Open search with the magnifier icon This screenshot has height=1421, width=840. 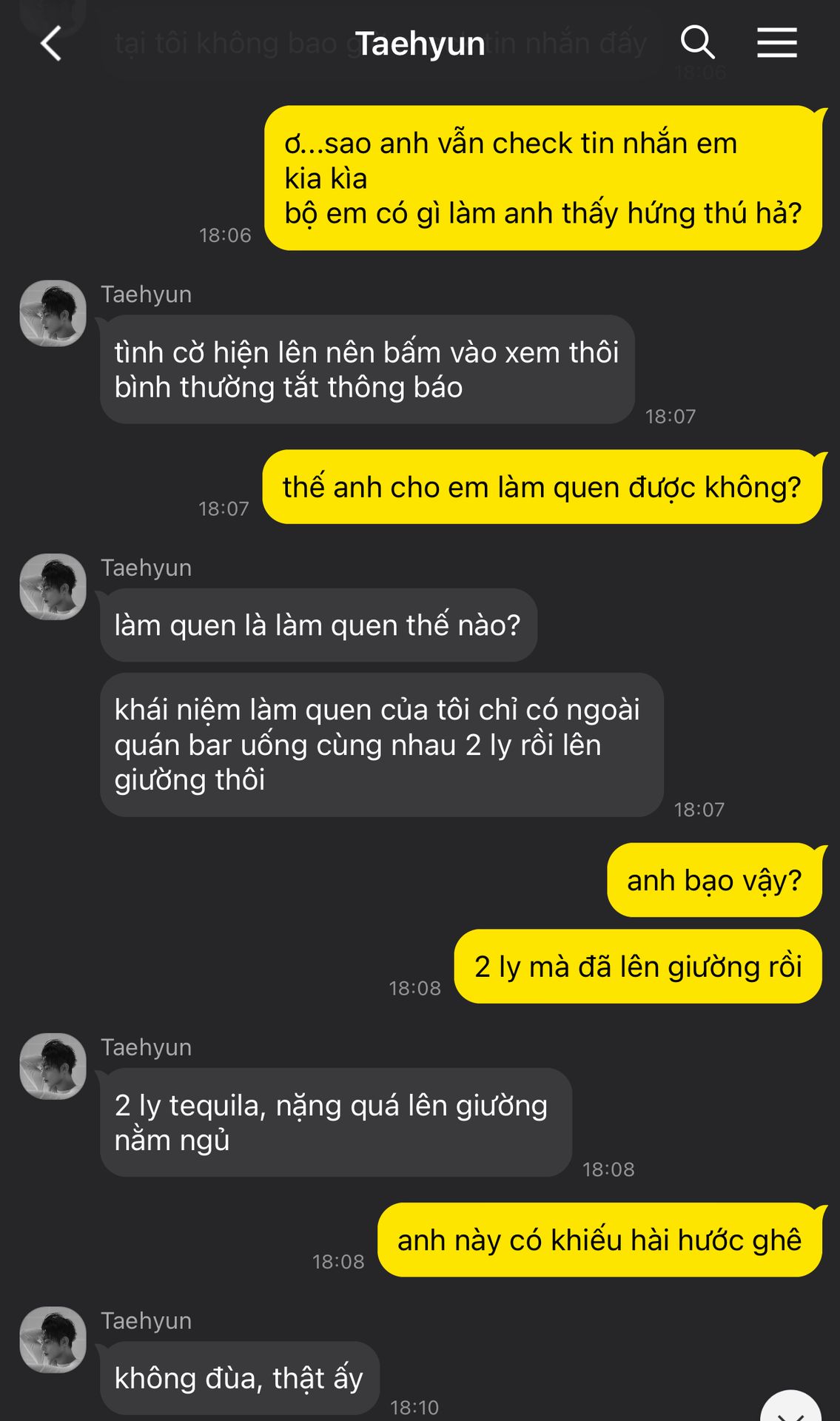pyautogui.click(x=697, y=42)
